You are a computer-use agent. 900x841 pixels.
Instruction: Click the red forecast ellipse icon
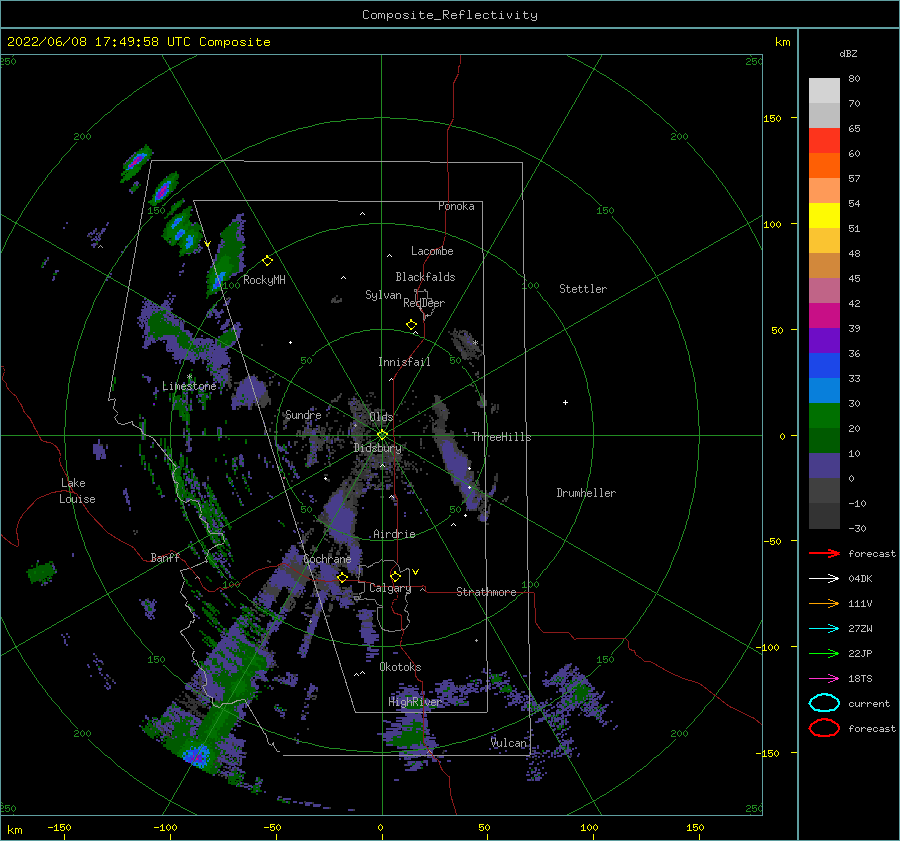tap(824, 728)
